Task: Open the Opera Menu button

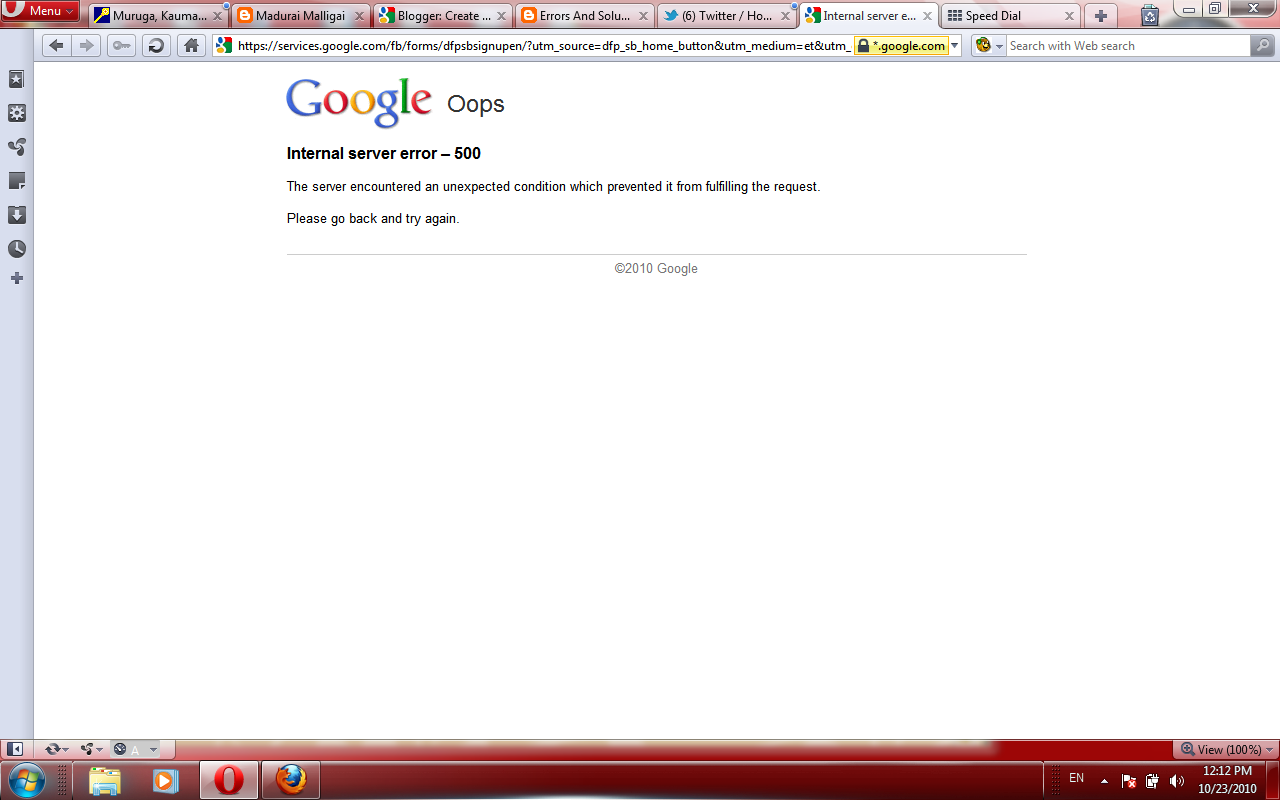Action: [x=40, y=11]
